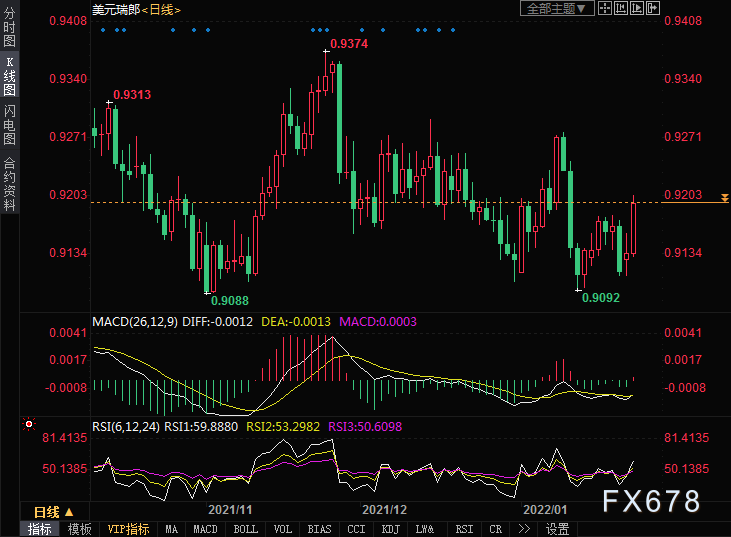Enable the BOLL indicator

pyautogui.click(x=244, y=529)
